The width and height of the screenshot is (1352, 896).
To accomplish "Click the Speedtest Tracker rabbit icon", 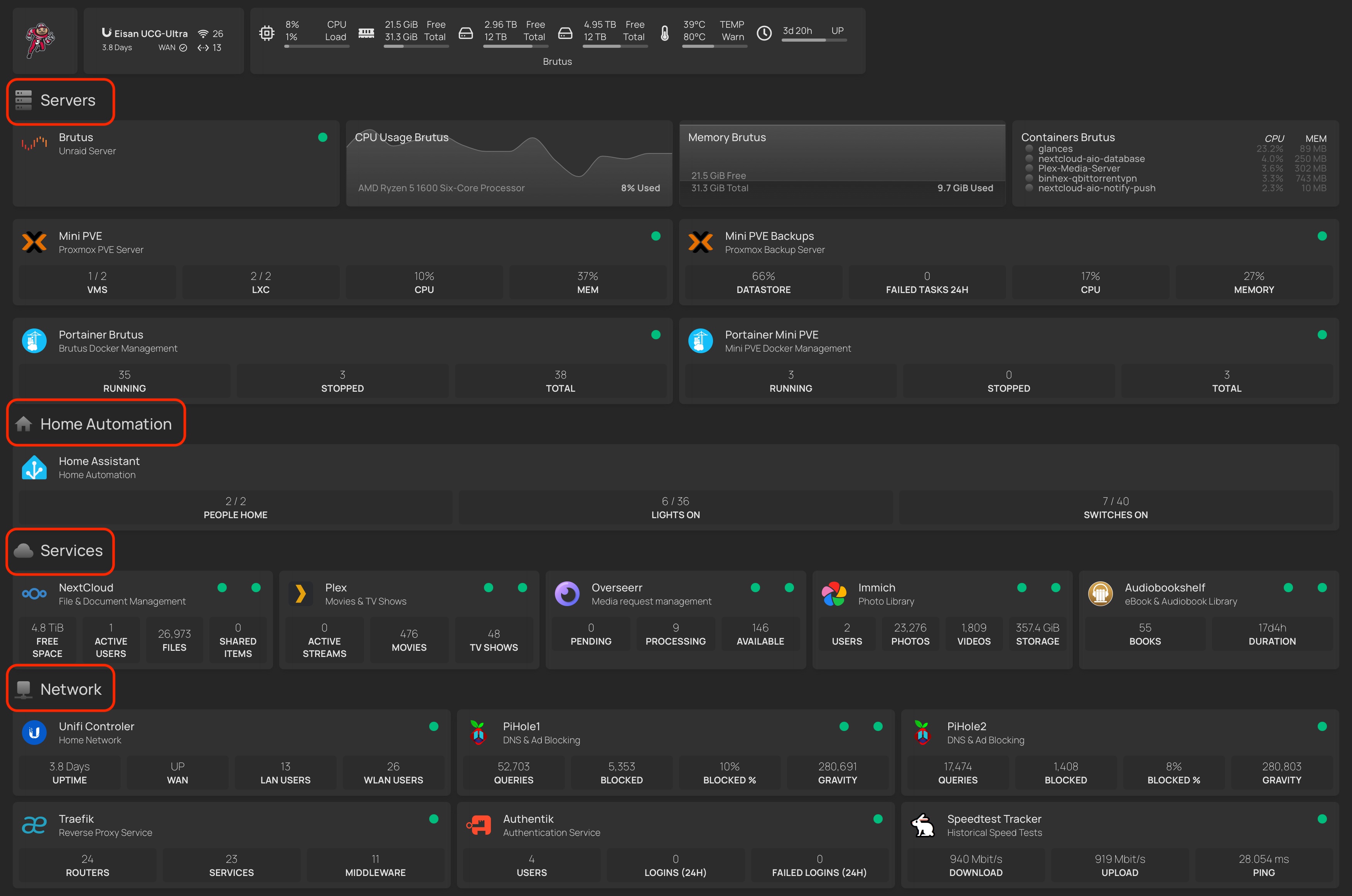I will pos(922,825).
